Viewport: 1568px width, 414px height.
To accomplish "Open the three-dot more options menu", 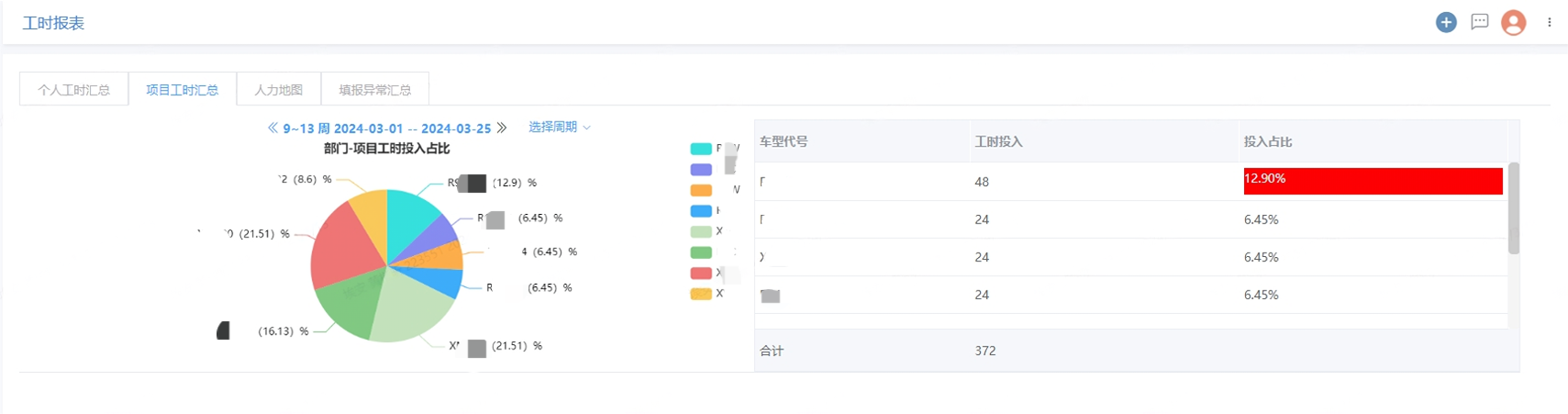I will pos(1549,22).
